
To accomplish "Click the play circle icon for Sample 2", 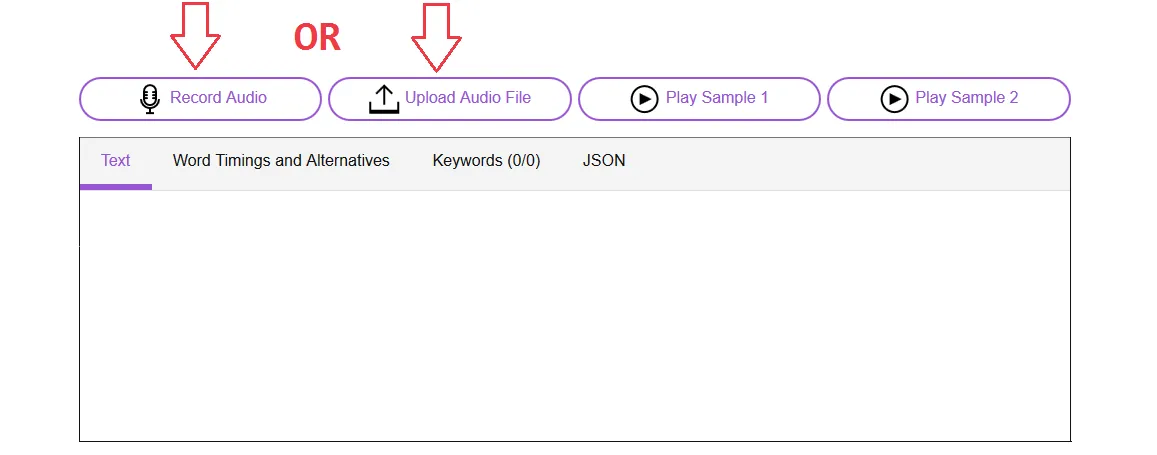I will pyautogui.click(x=894, y=99).
